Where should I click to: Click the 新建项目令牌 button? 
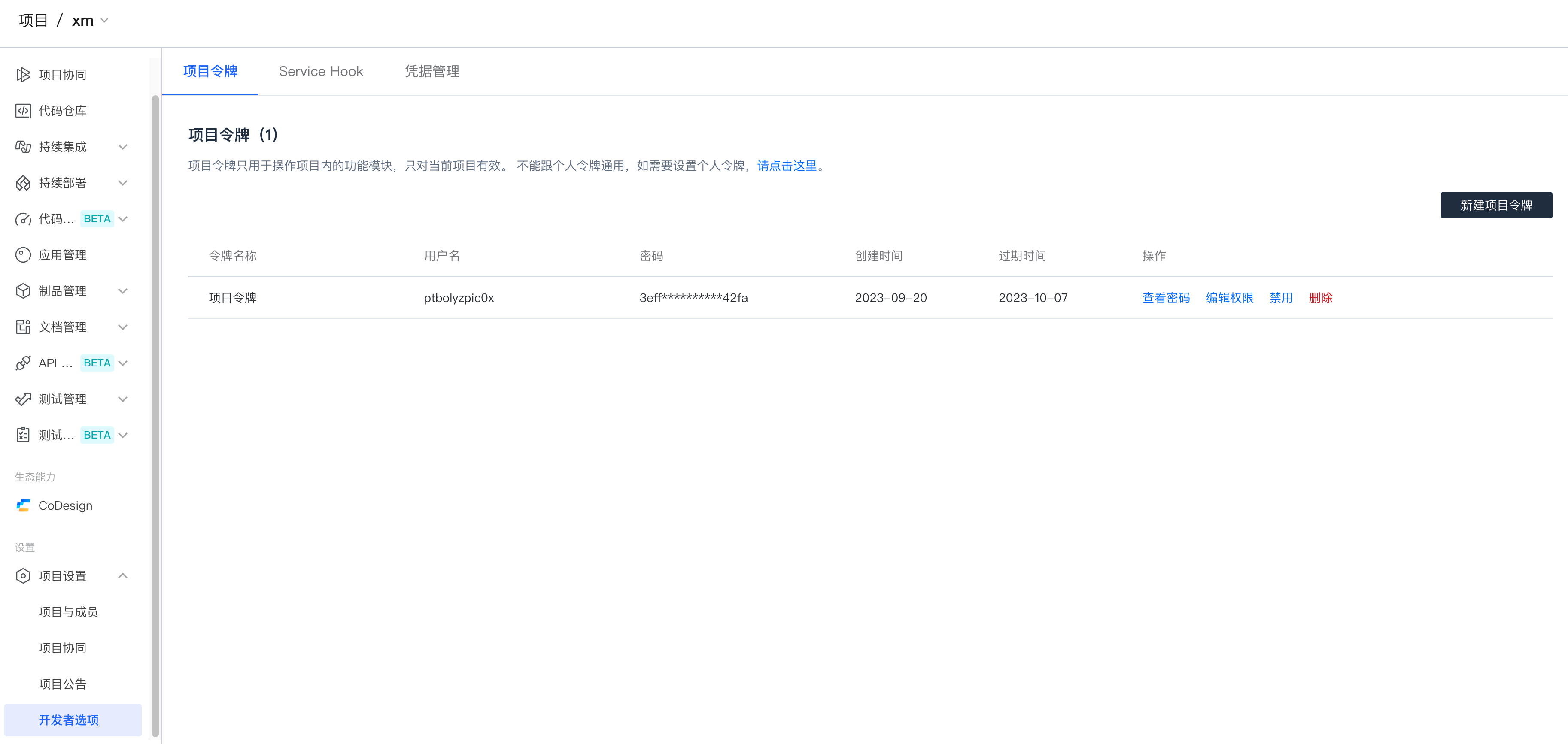(x=1496, y=205)
